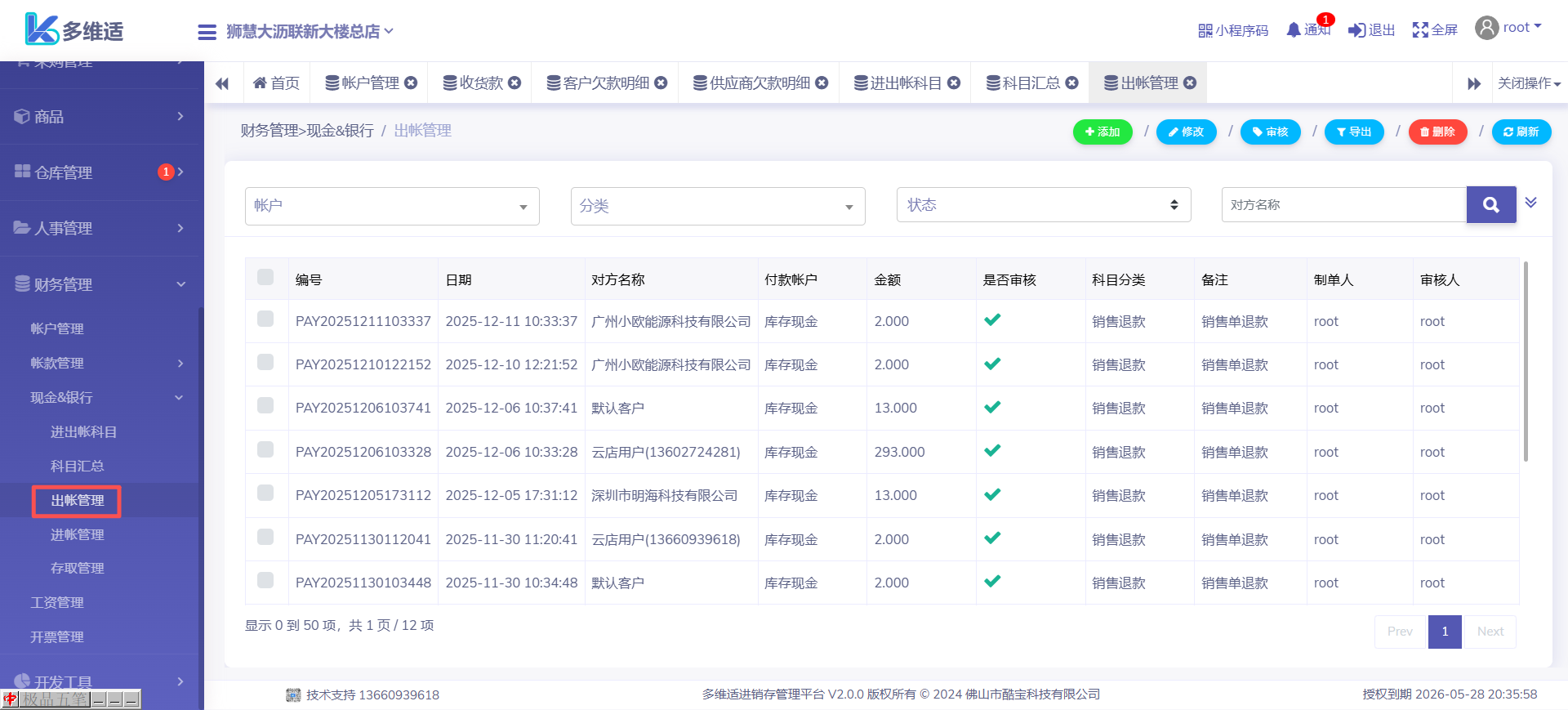
Task: Click the 对方名称 search input field
Action: coord(1343,205)
